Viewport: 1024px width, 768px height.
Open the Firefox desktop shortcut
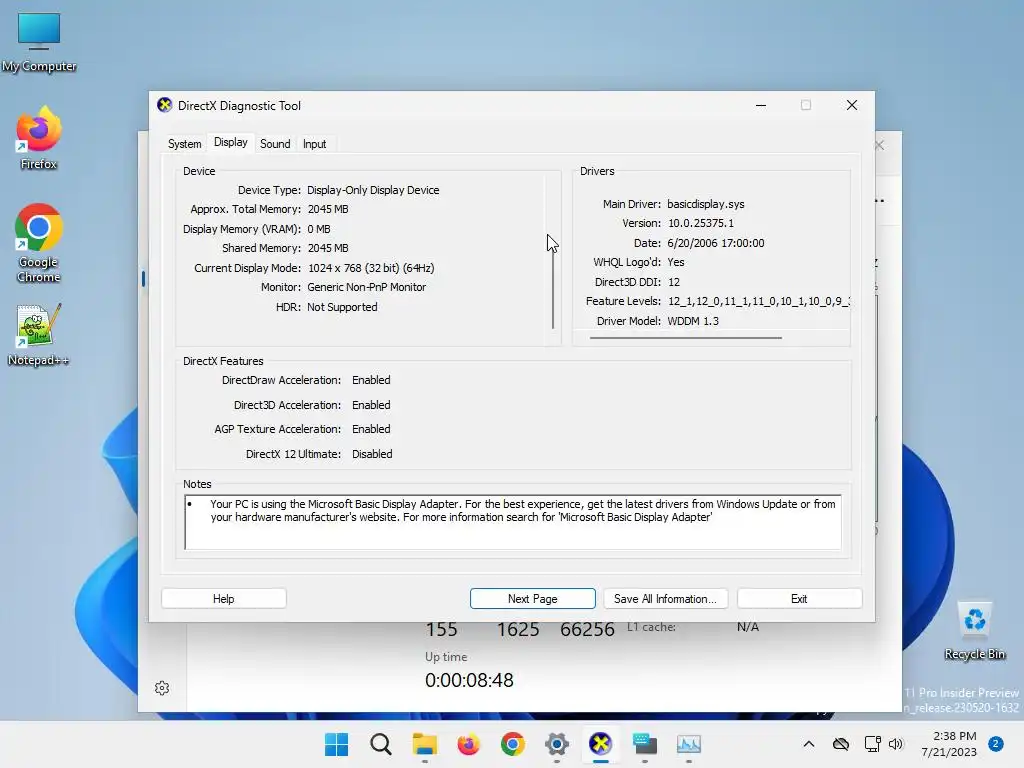point(39,138)
